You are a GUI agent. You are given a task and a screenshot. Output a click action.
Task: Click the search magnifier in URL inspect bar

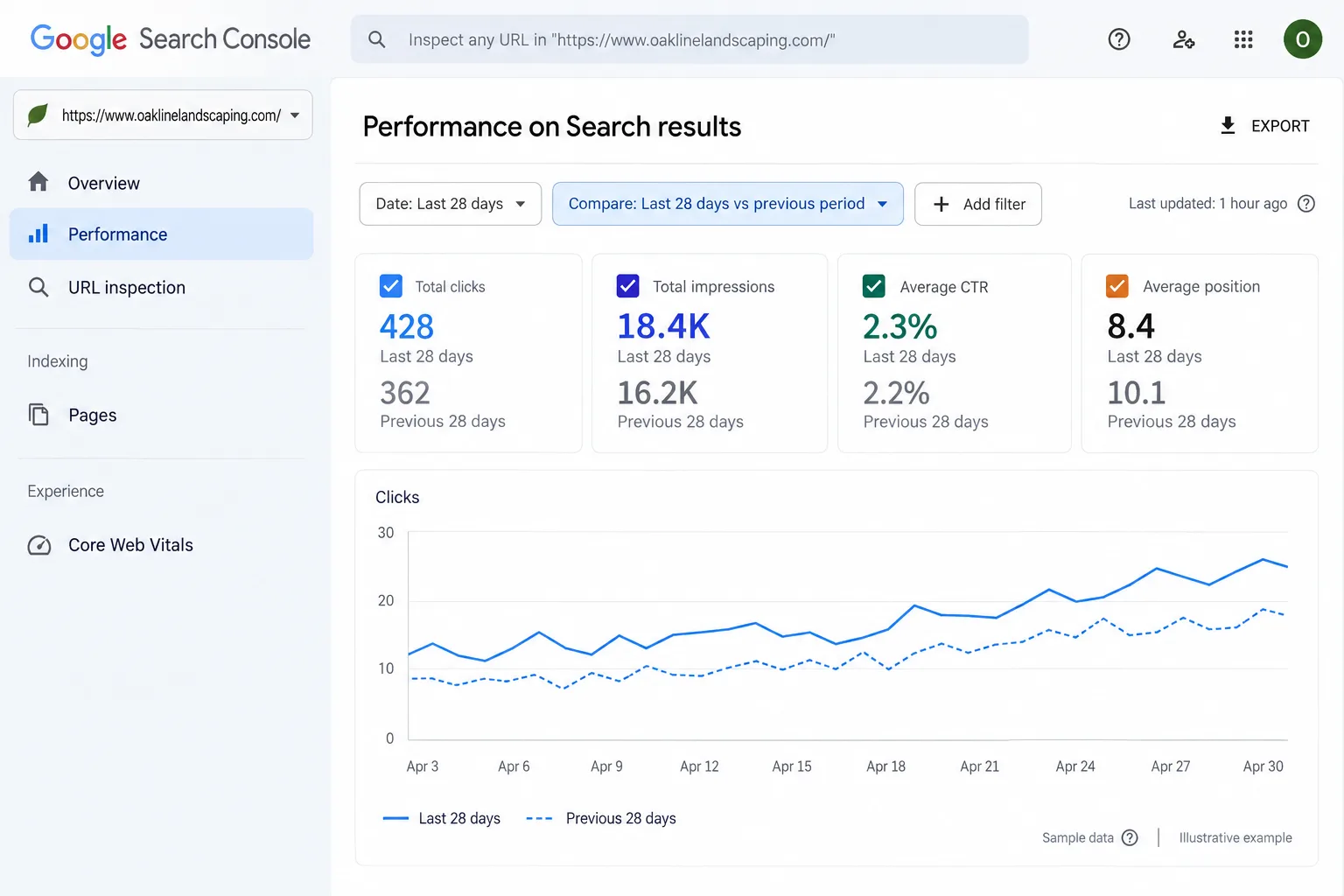[377, 39]
